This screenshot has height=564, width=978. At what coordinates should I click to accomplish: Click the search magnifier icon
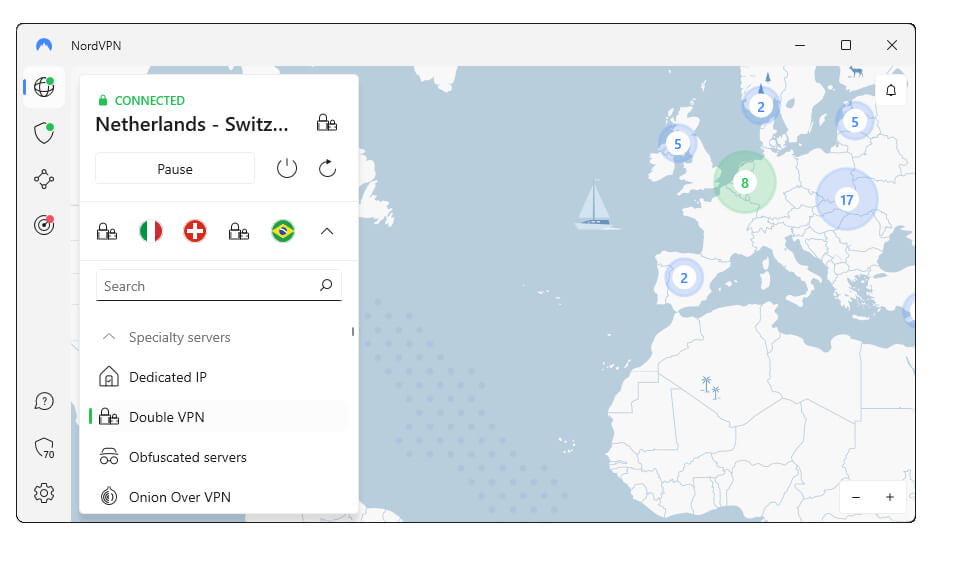(x=326, y=285)
